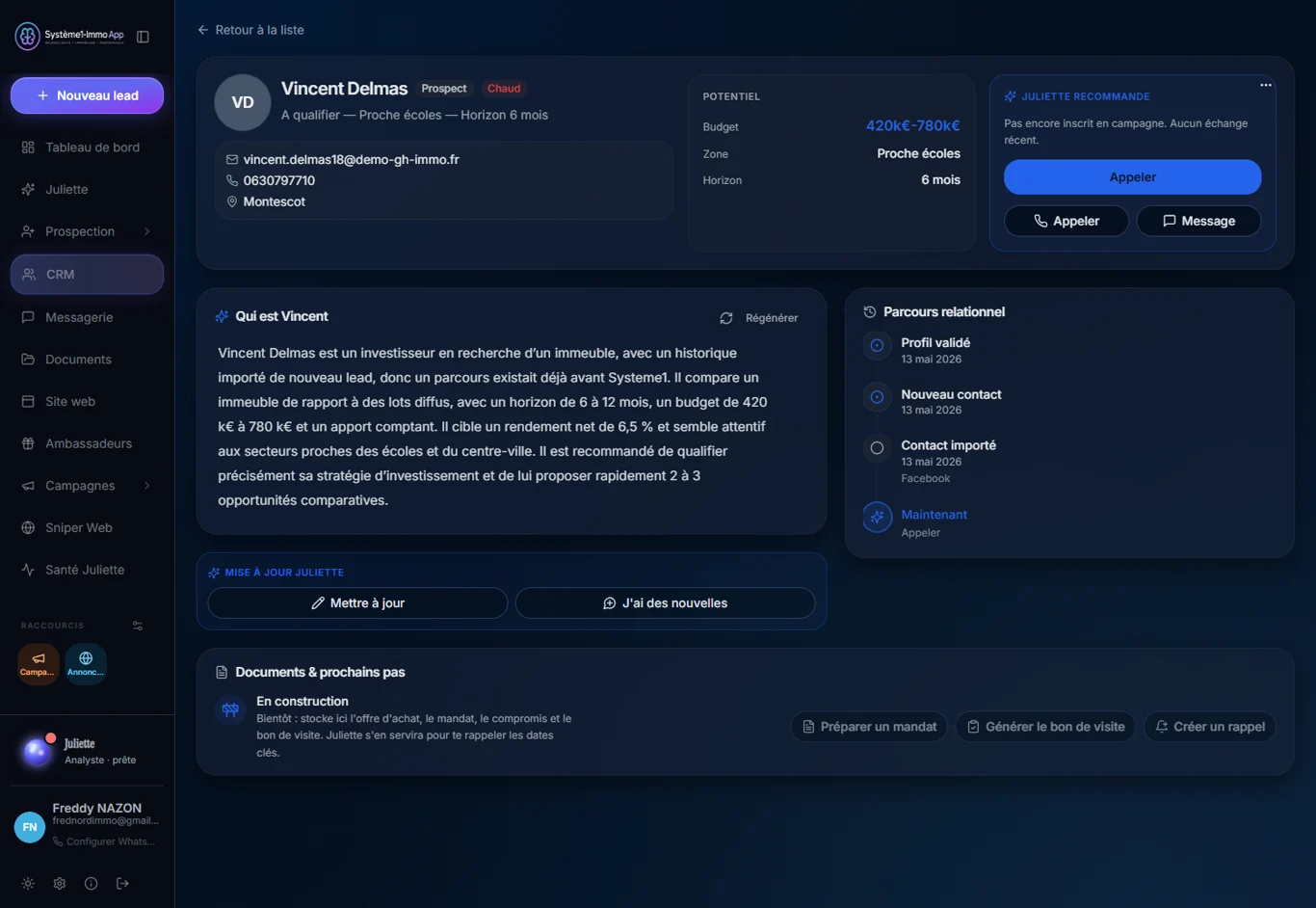
Task: Open Messagerie
Action: coord(87,317)
